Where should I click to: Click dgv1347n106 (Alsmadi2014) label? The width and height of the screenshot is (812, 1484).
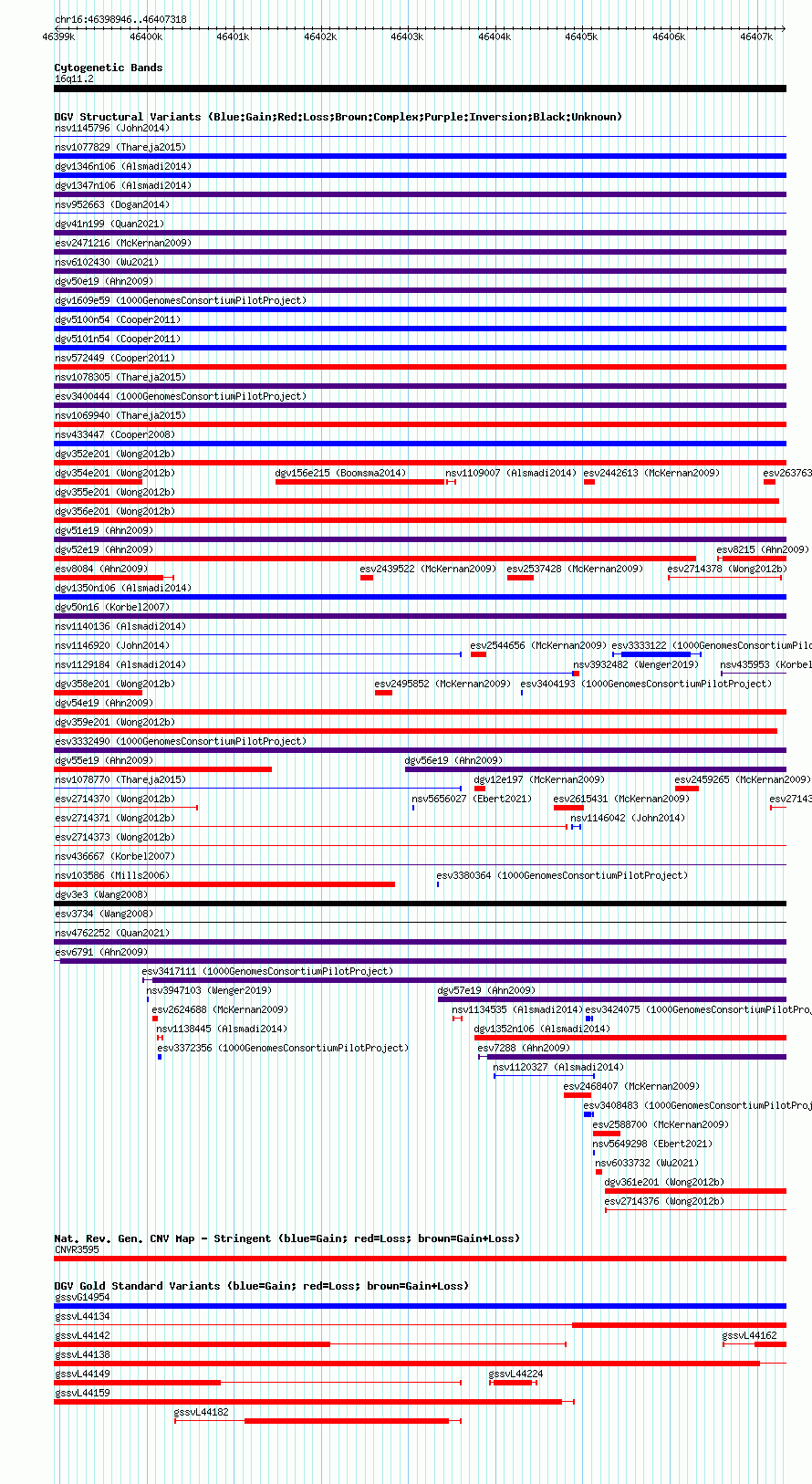tap(123, 185)
